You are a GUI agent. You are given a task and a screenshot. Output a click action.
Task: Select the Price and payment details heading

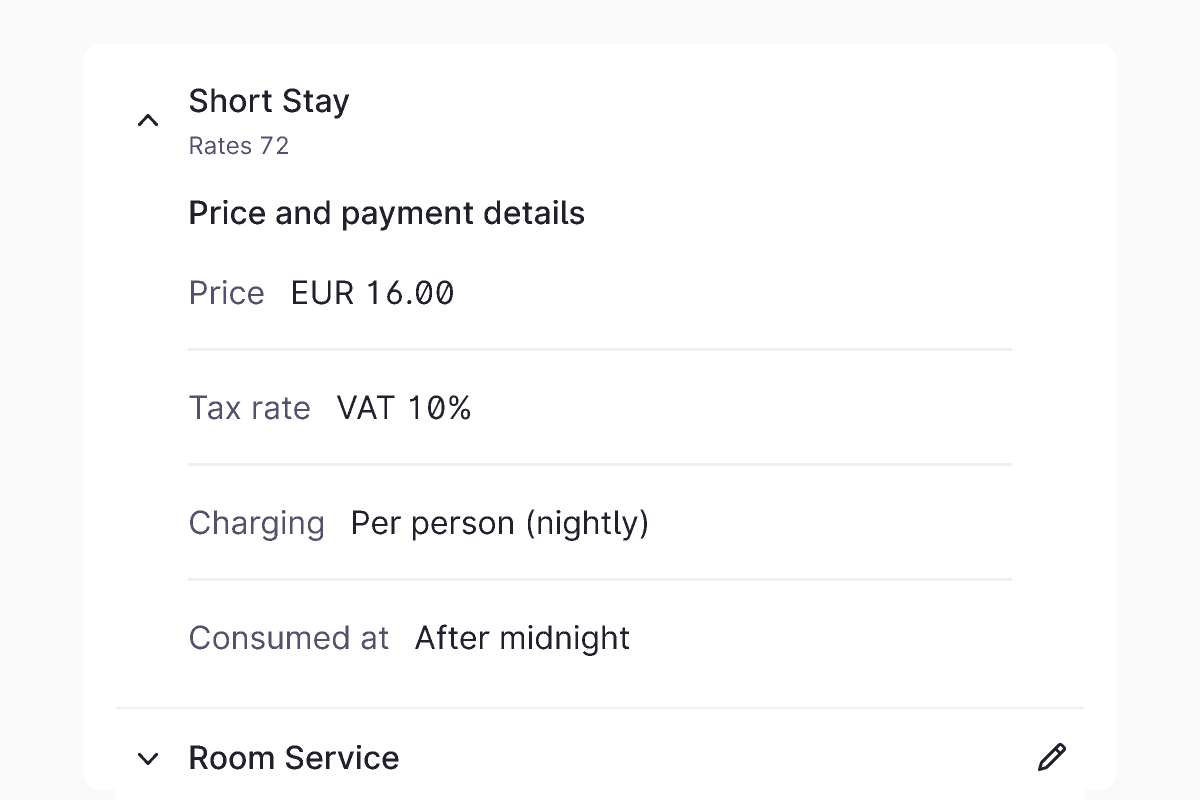pos(387,213)
